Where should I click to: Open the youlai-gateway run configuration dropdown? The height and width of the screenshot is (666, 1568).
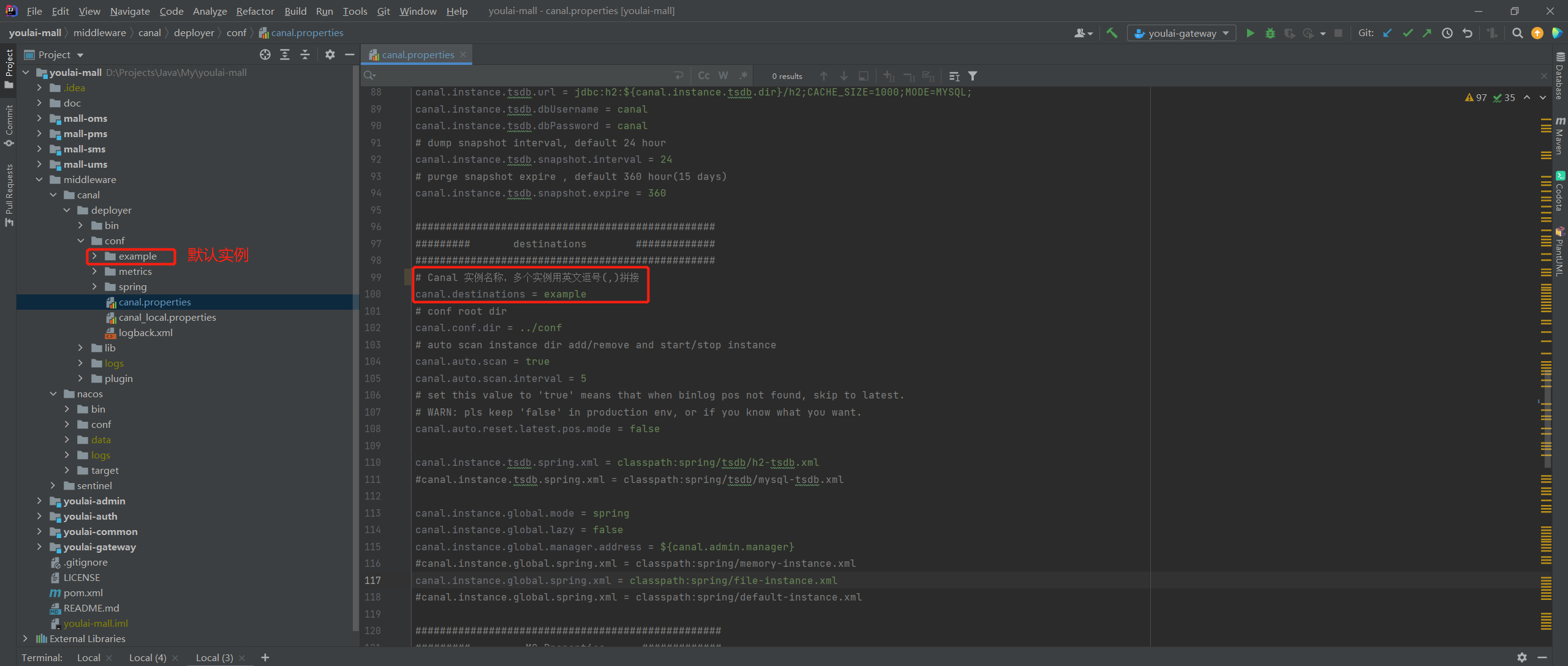pyautogui.click(x=1181, y=33)
